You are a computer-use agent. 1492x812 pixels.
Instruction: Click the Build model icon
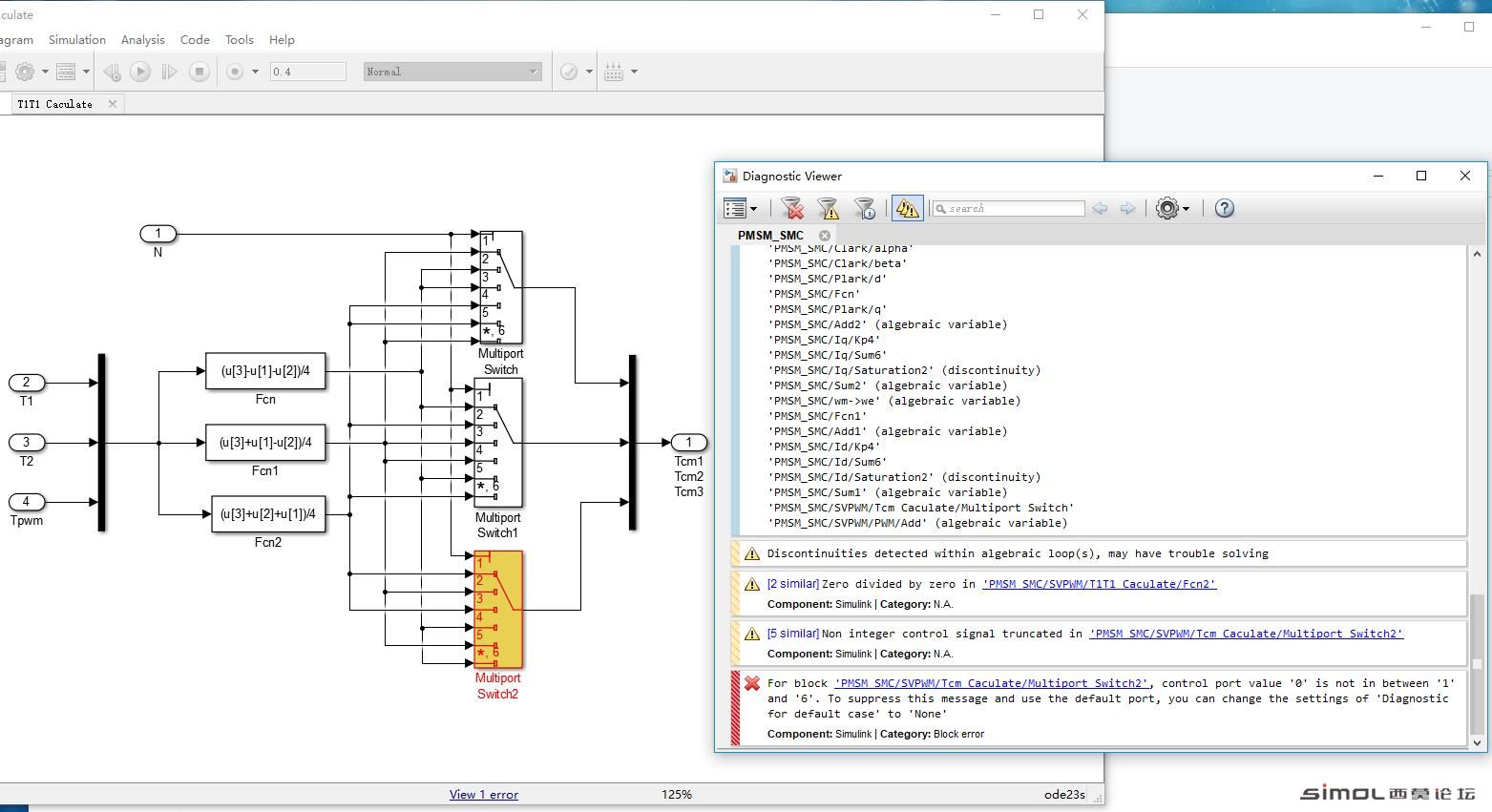[x=614, y=72]
